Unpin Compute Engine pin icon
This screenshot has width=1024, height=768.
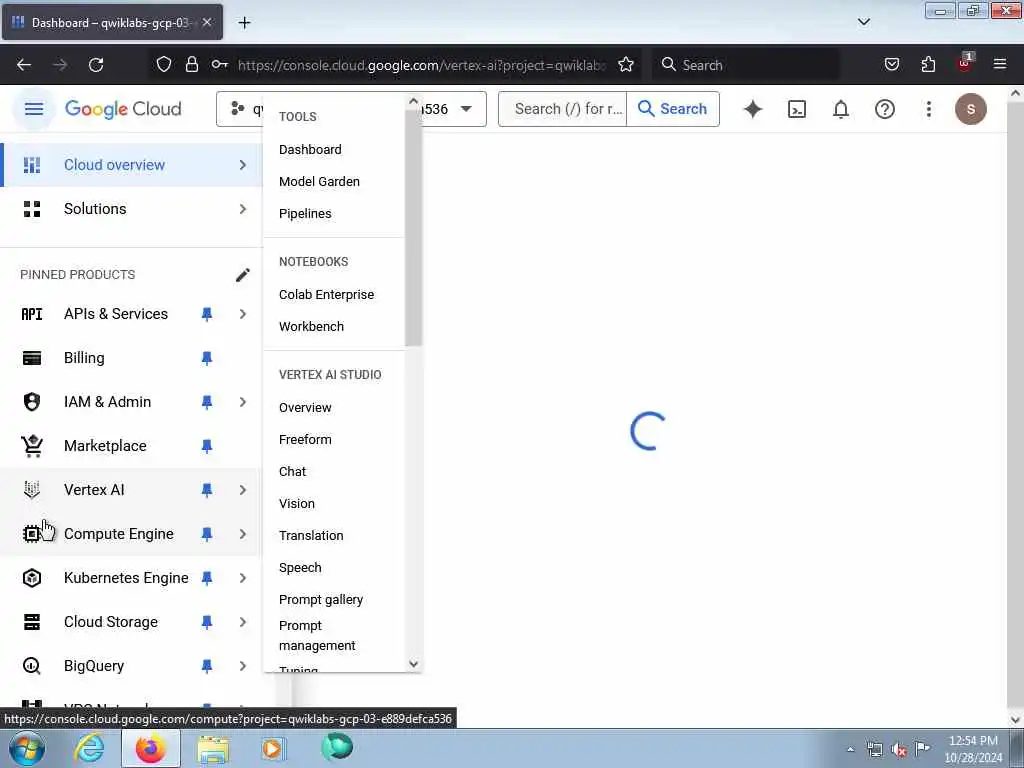(206, 534)
